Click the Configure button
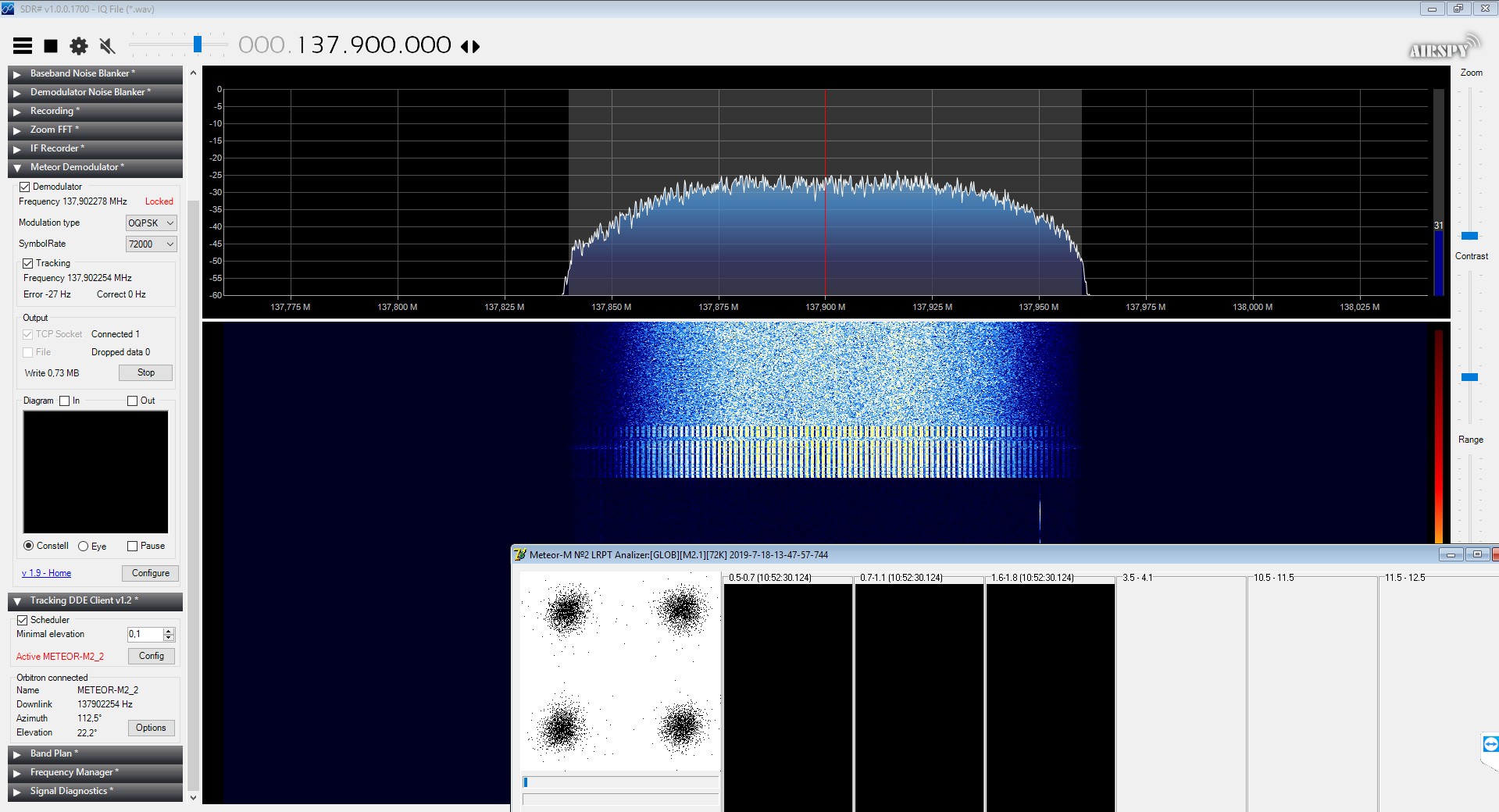The image size is (1499, 812). 151,573
